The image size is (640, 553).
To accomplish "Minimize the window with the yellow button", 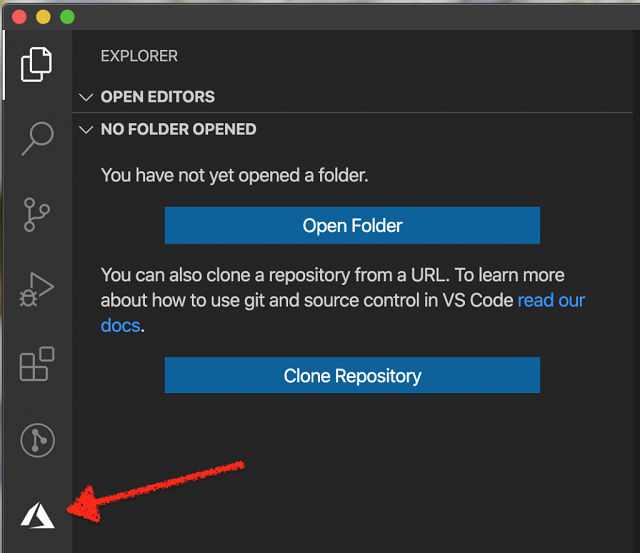I will tap(43, 17).
